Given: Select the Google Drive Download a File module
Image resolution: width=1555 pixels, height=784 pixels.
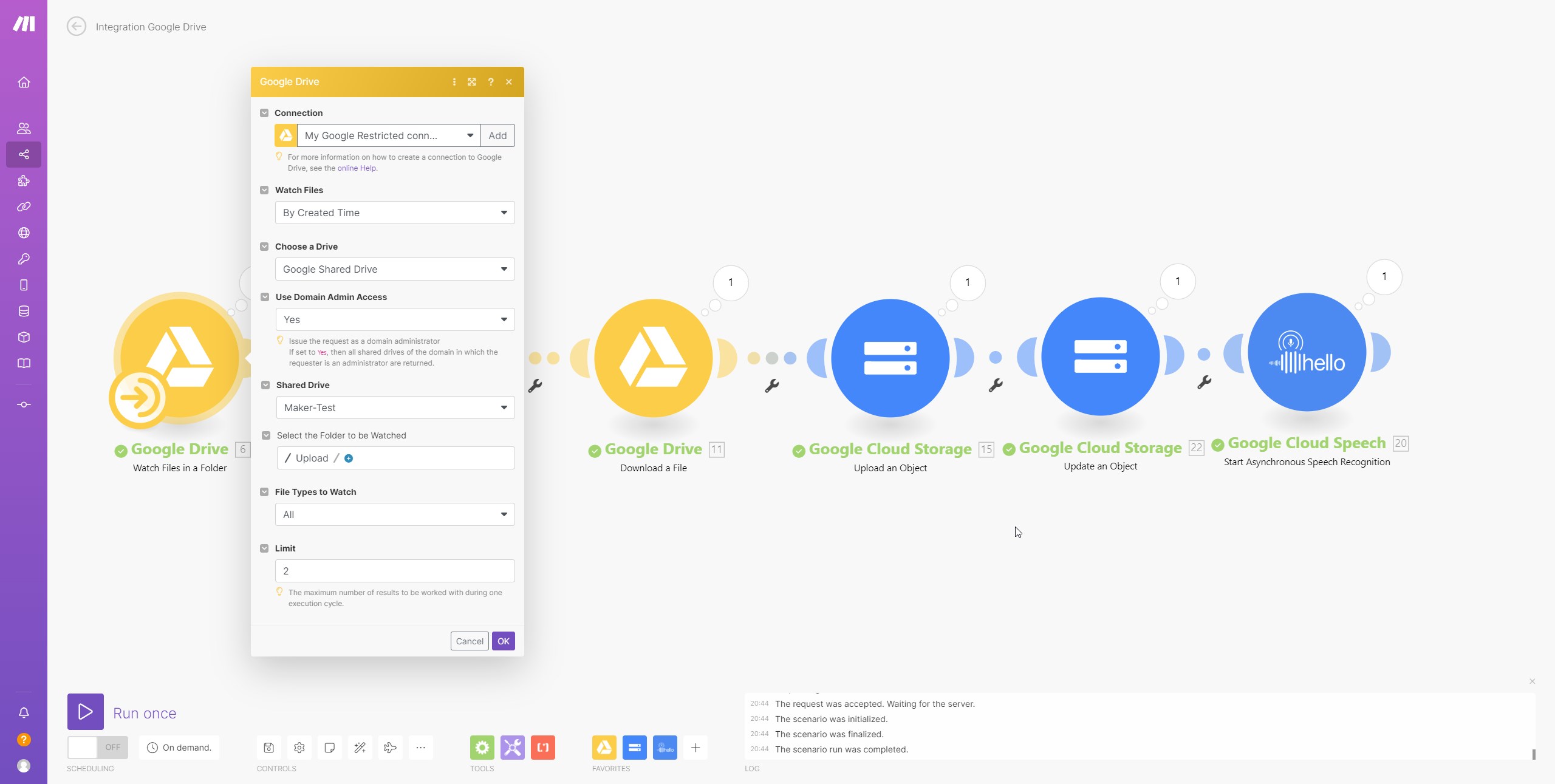Looking at the screenshot, I should coord(654,358).
